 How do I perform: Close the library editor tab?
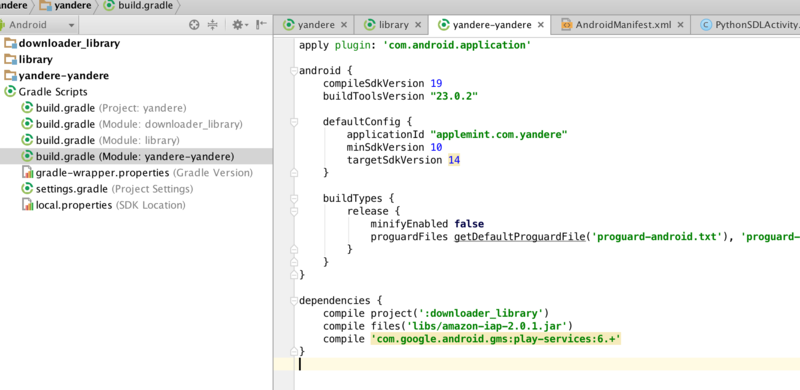tap(418, 25)
